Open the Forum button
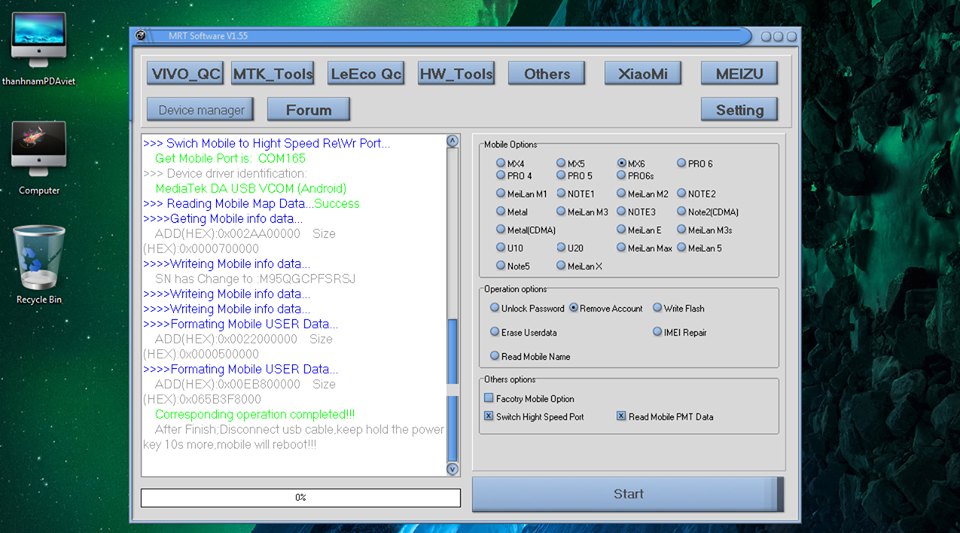960x533 pixels. (x=309, y=110)
